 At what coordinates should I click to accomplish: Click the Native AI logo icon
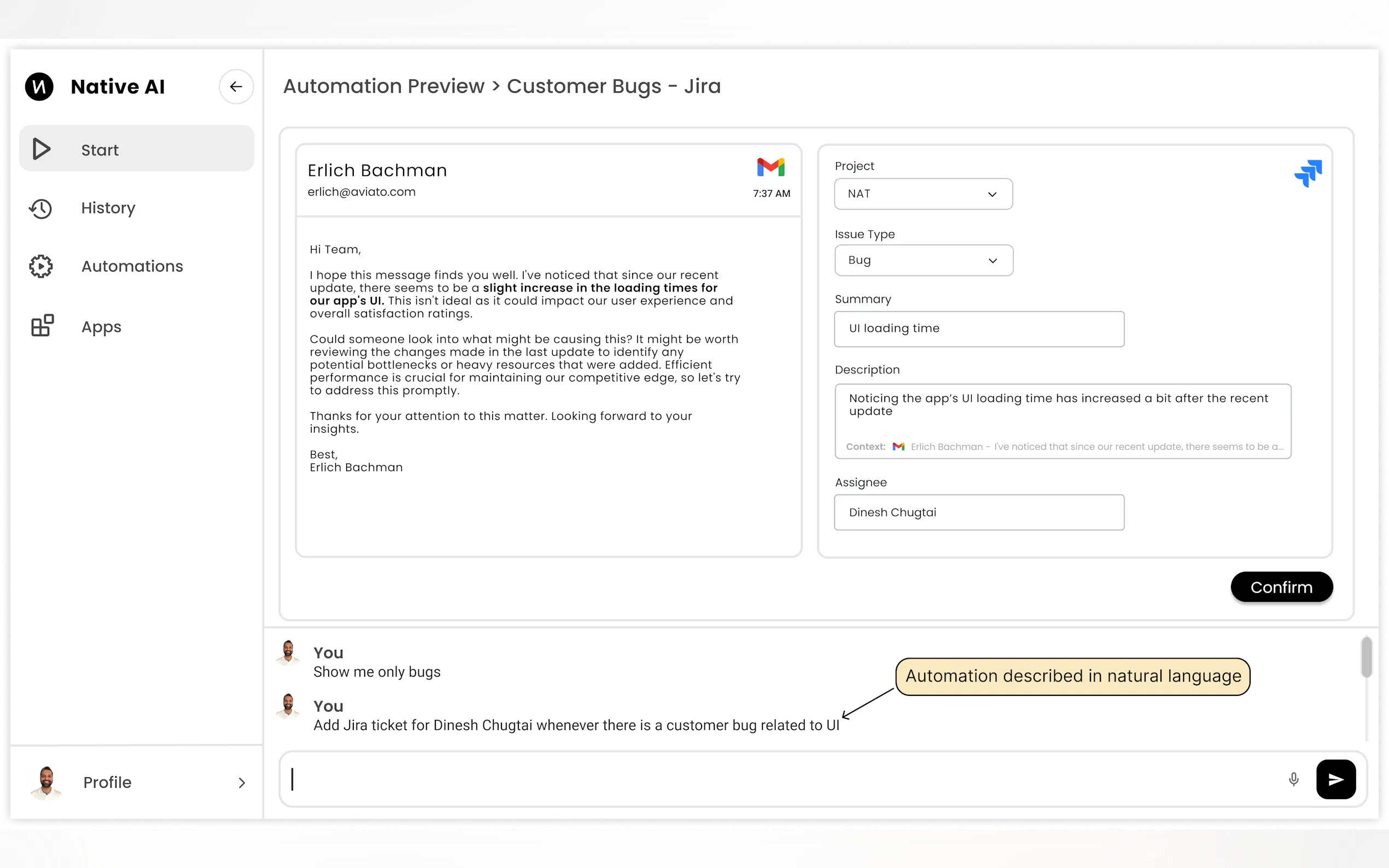pos(39,87)
